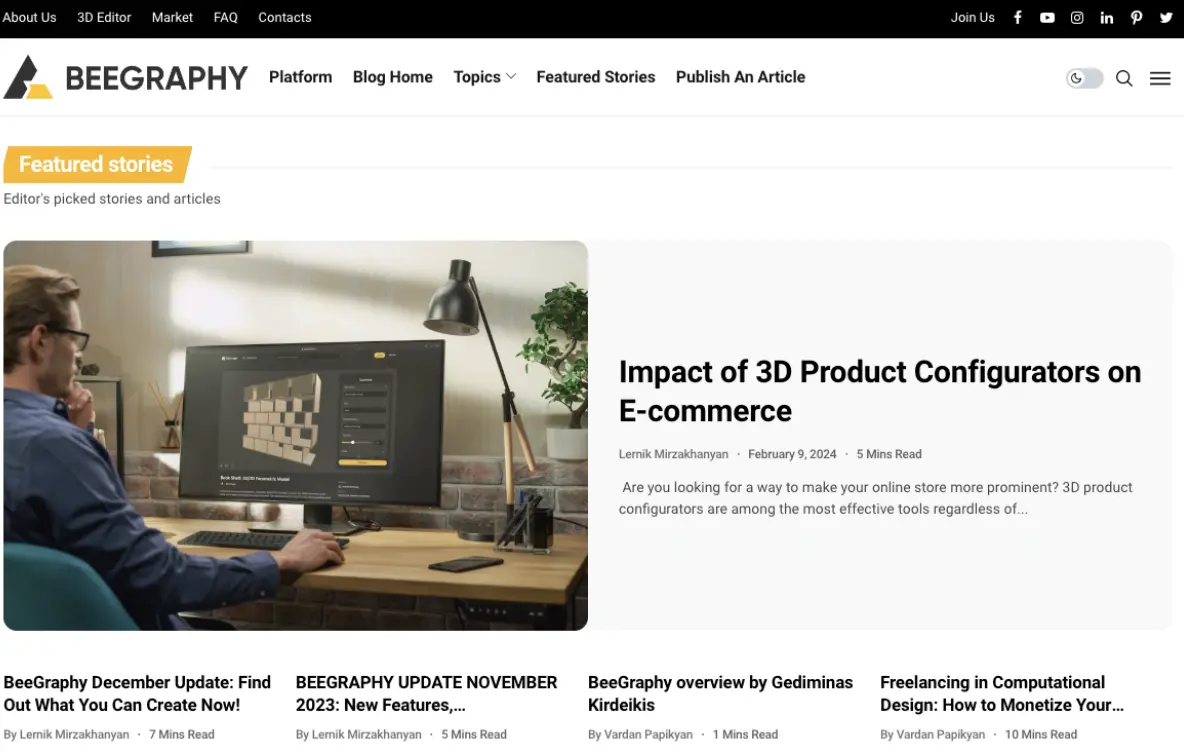Open the Pinterest icon

pyautogui.click(x=1137, y=17)
